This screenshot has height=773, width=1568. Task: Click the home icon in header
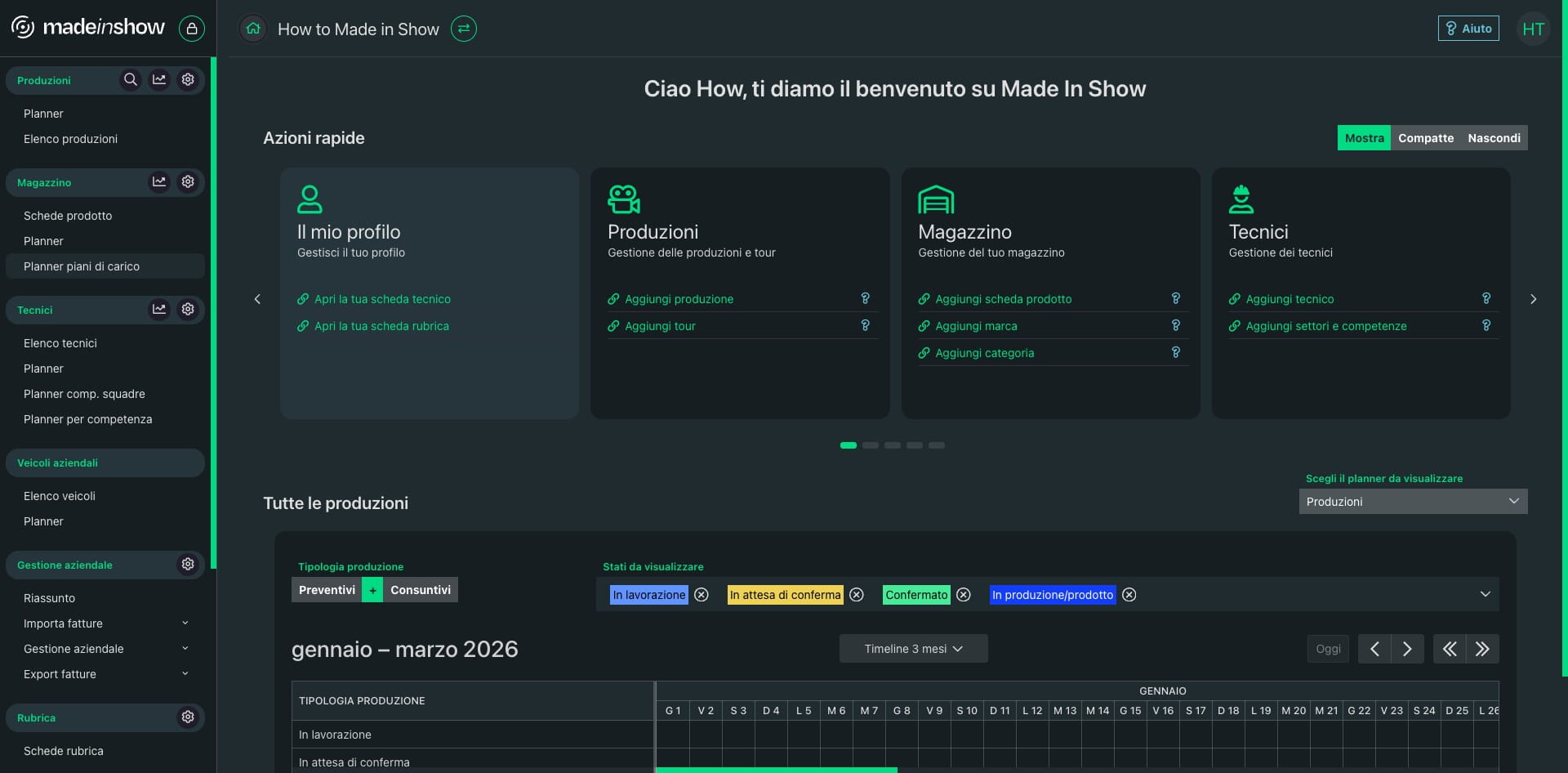tap(253, 29)
